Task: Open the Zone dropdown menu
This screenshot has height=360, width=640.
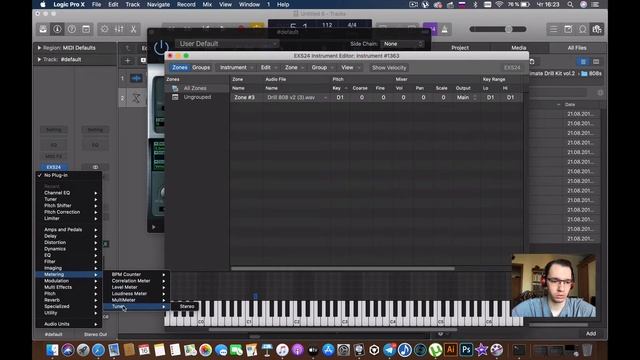Action: pyautogui.click(x=294, y=67)
